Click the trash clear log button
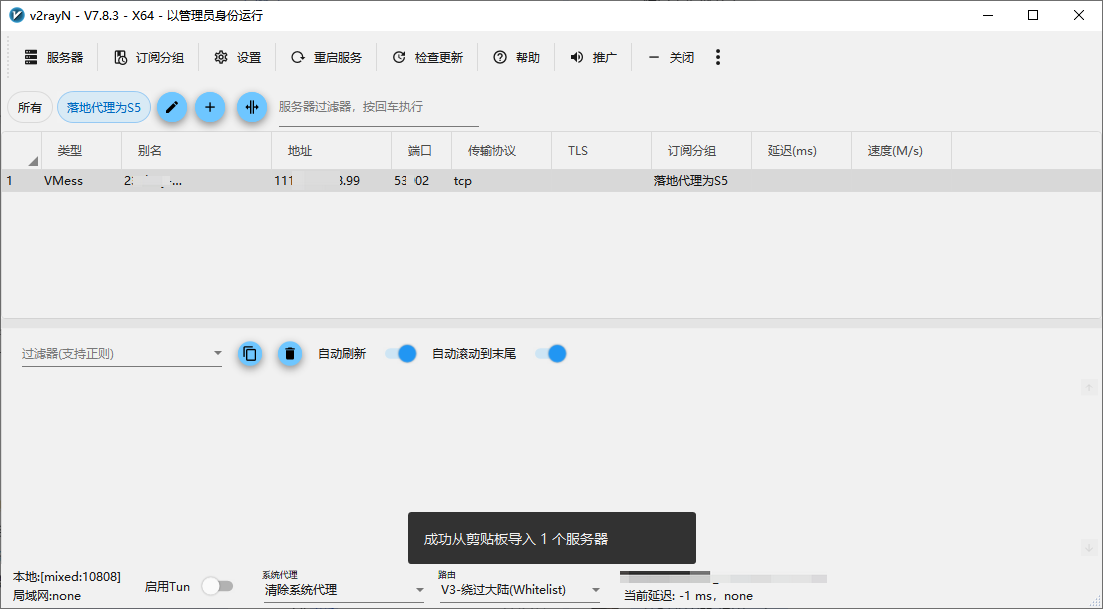The width and height of the screenshot is (1103, 609). point(290,354)
